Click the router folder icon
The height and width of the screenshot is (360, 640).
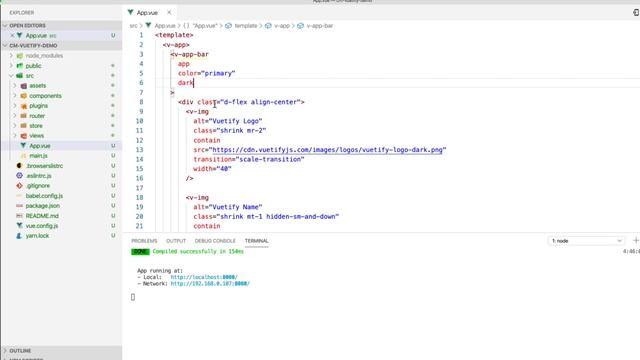(x=24, y=116)
